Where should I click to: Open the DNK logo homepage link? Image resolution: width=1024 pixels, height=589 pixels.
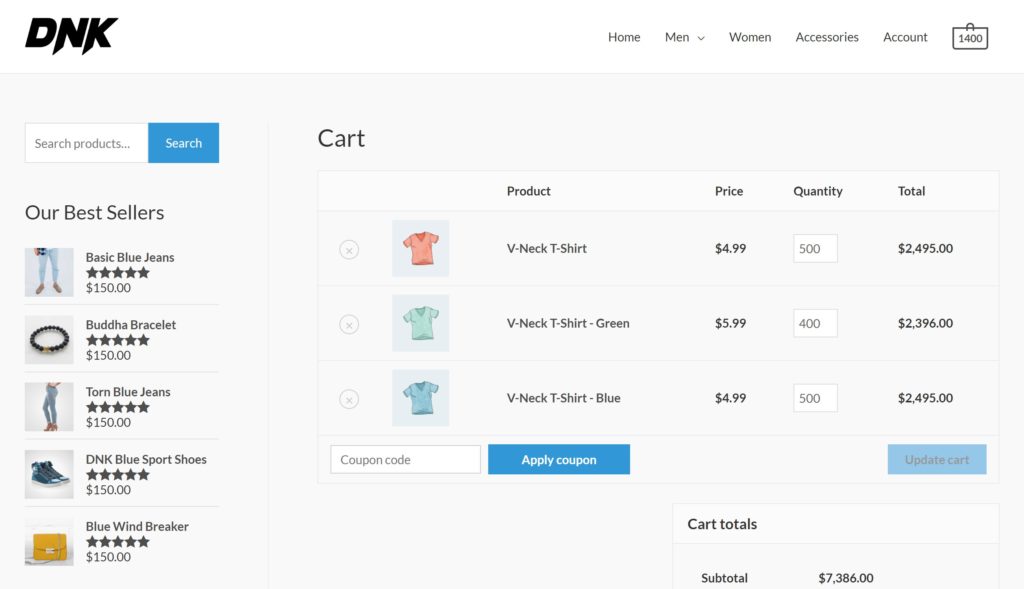[71, 36]
